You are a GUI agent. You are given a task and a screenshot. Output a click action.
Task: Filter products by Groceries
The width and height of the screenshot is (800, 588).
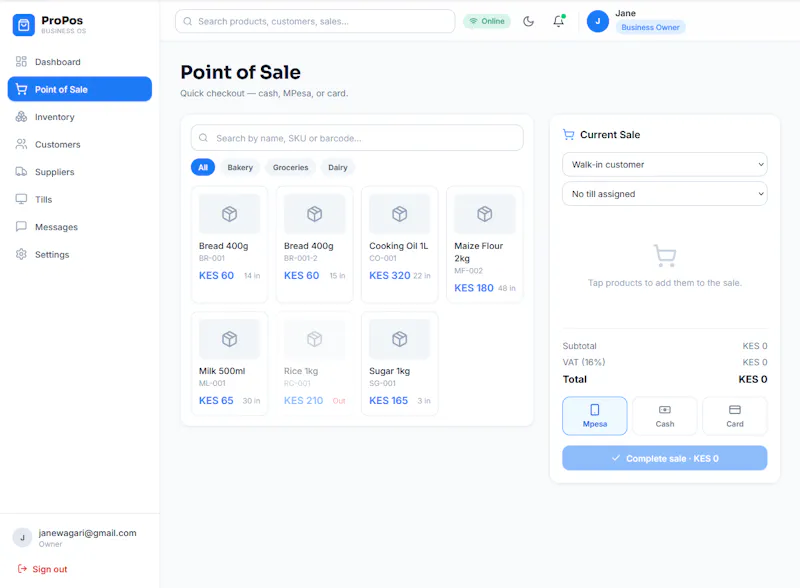(x=290, y=167)
